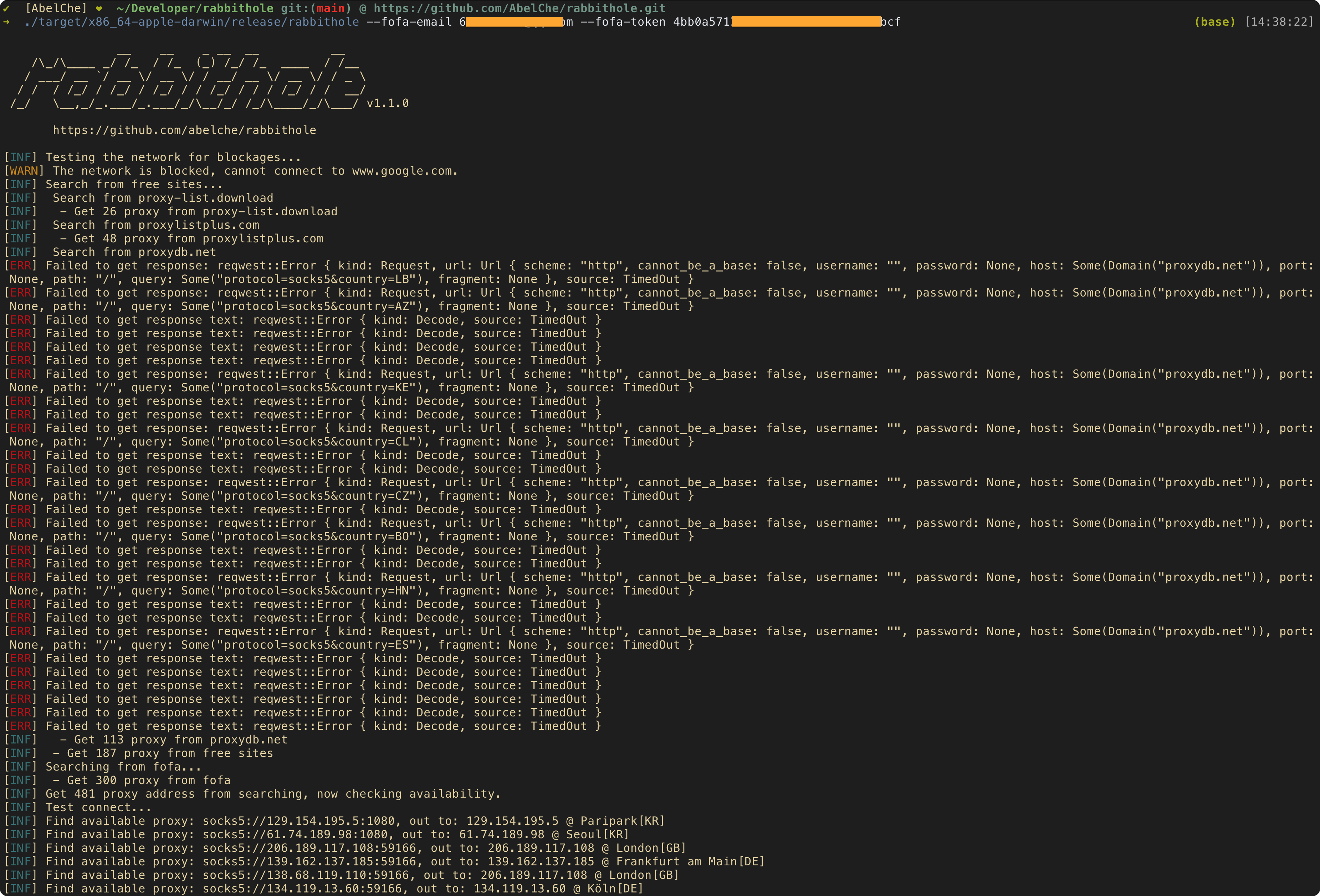Click the (base) conda environment label
Image resolution: width=1320 pixels, height=896 pixels.
(x=1214, y=22)
